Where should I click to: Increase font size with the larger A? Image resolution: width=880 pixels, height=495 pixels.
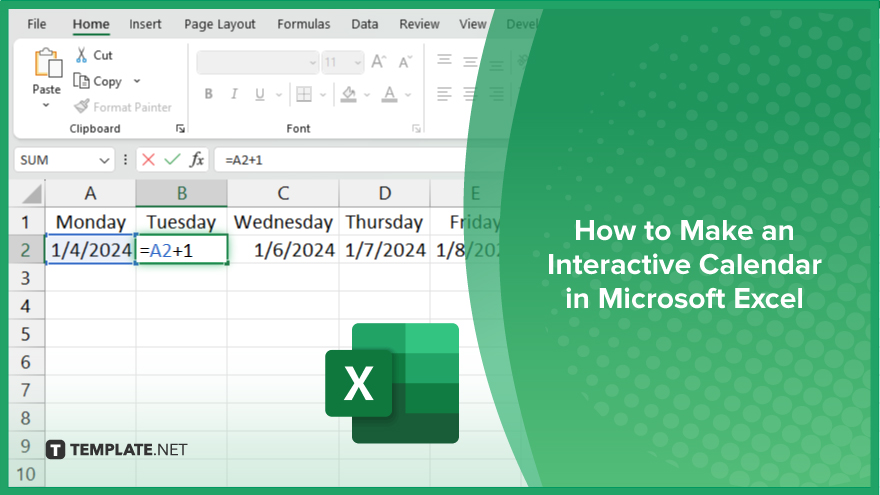pyautogui.click(x=379, y=61)
